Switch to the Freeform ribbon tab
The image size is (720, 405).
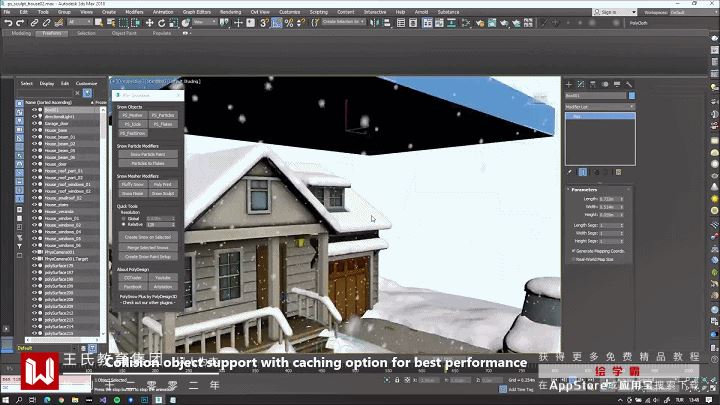click(x=51, y=34)
